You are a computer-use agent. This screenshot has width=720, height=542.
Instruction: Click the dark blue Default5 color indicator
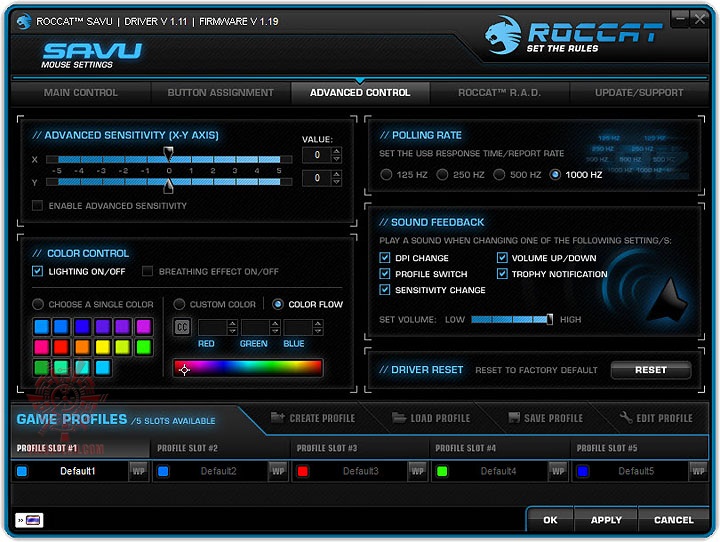coord(583,471)
